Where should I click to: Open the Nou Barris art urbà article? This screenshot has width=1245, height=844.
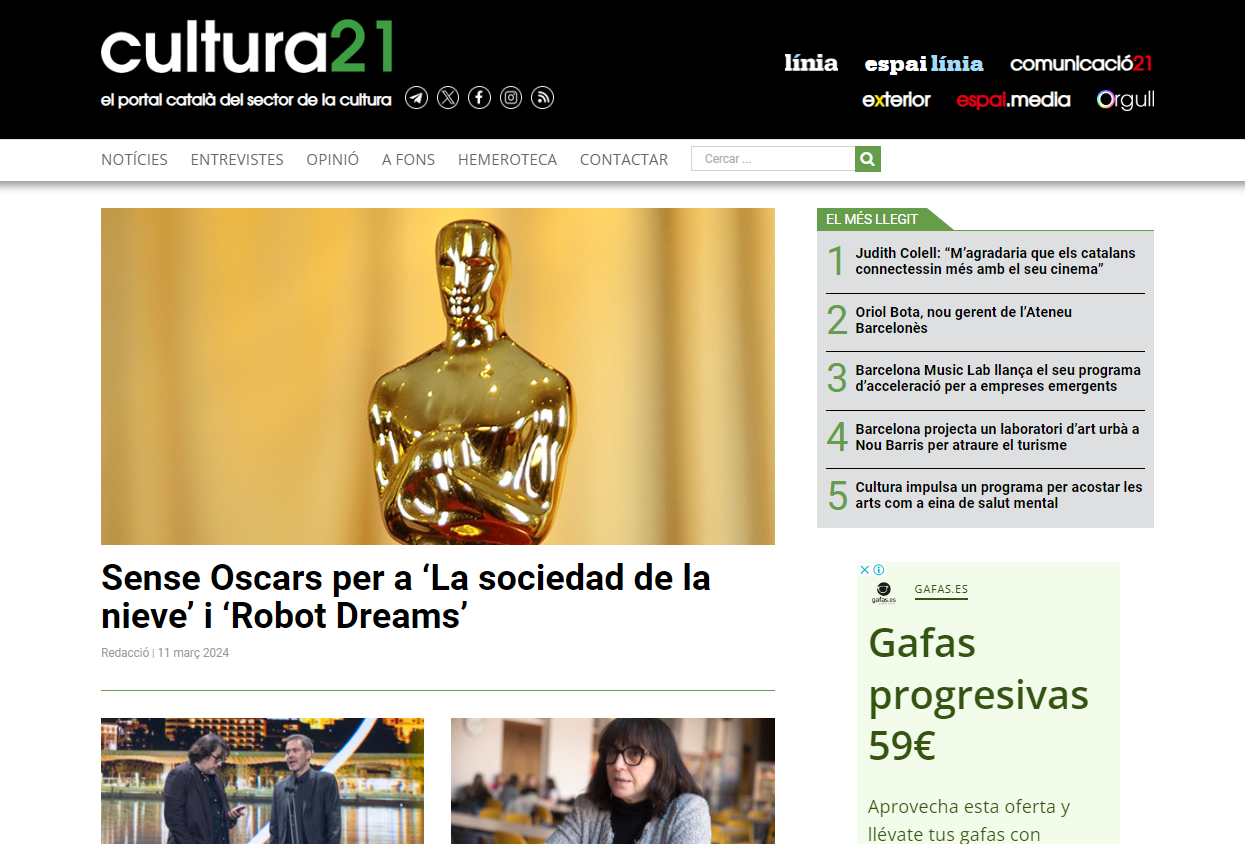coord(997,437)
